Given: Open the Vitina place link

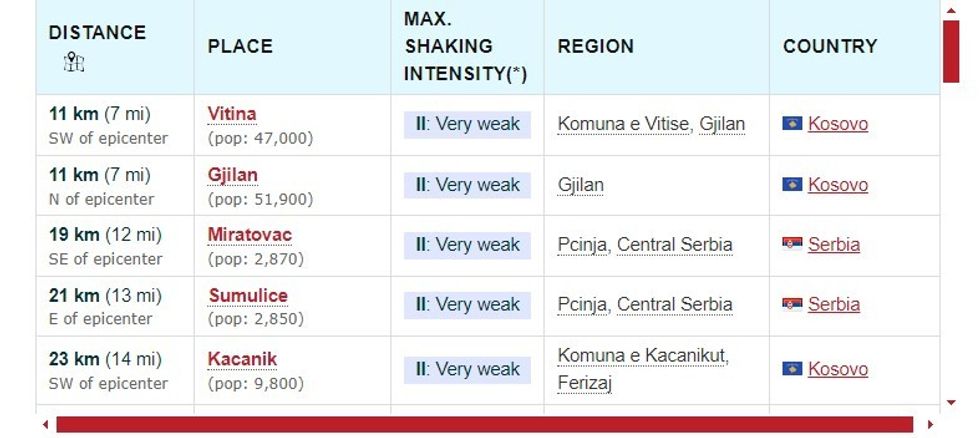Looking at the screenshot, I should [x=232, y=114].
